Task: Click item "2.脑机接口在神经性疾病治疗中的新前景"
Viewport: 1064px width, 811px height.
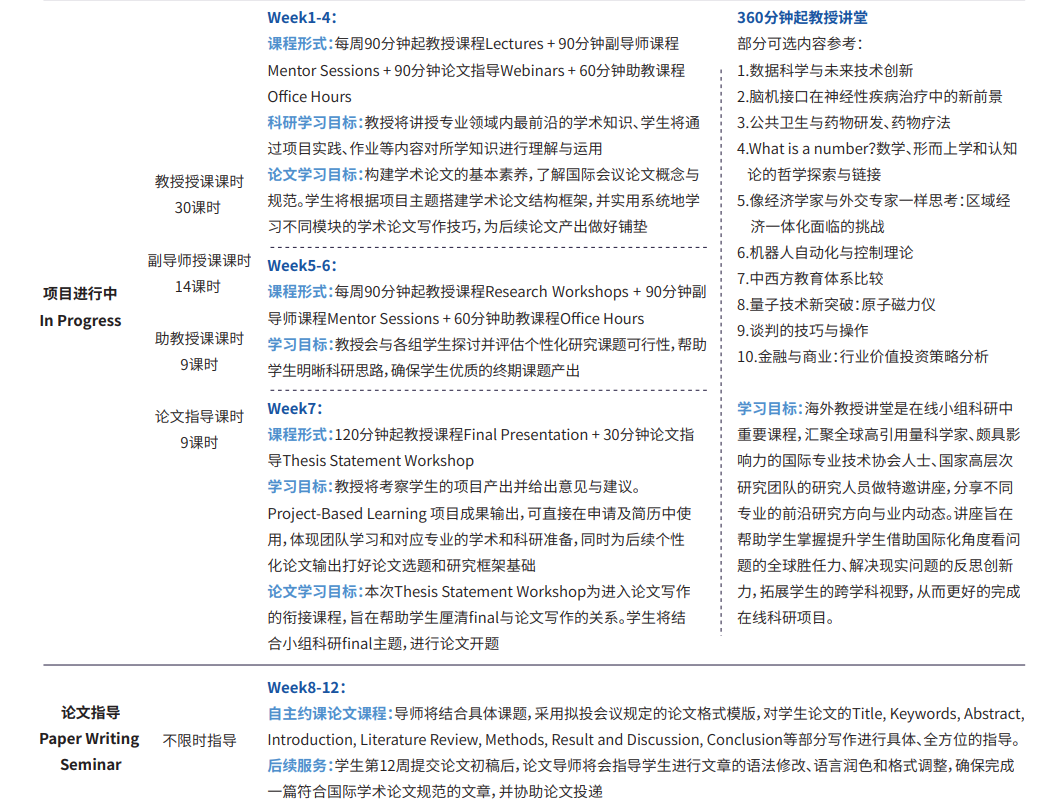Action: (x=870, y=96)
